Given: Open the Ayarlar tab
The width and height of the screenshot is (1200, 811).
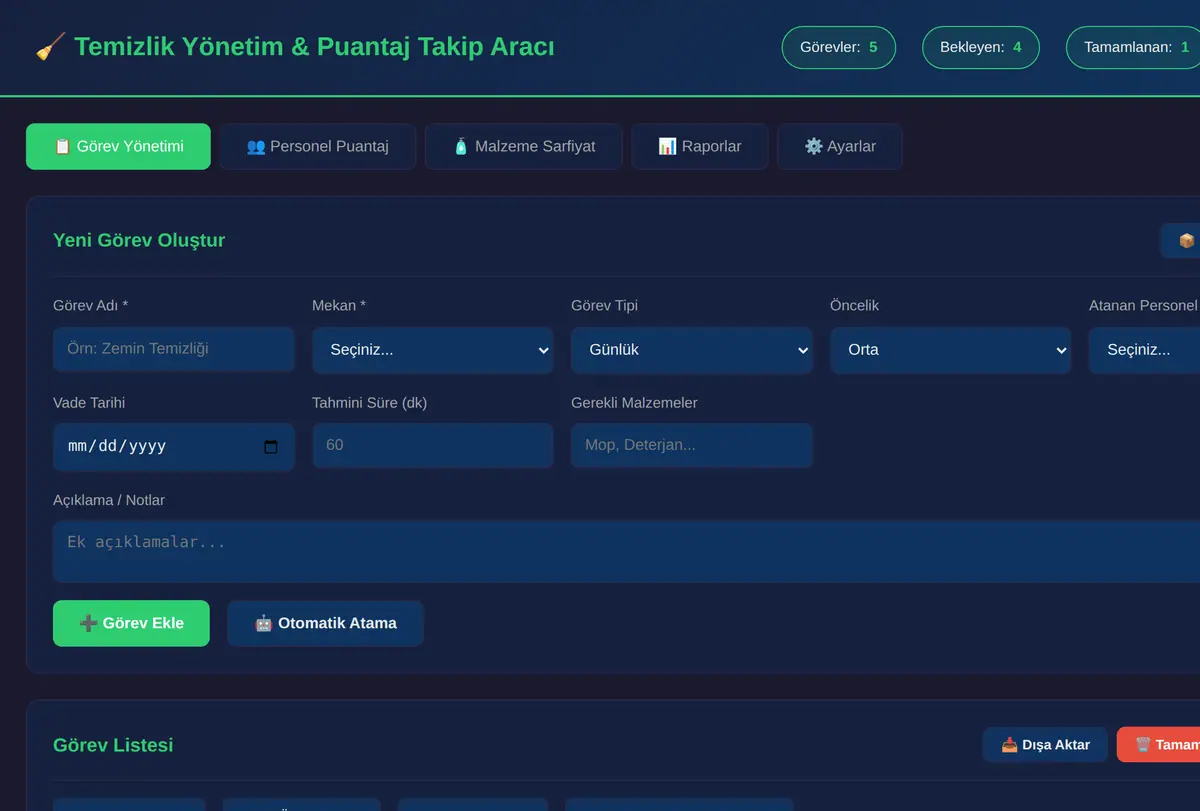Looking at the screenshot, I should click(x=840, y=146).
